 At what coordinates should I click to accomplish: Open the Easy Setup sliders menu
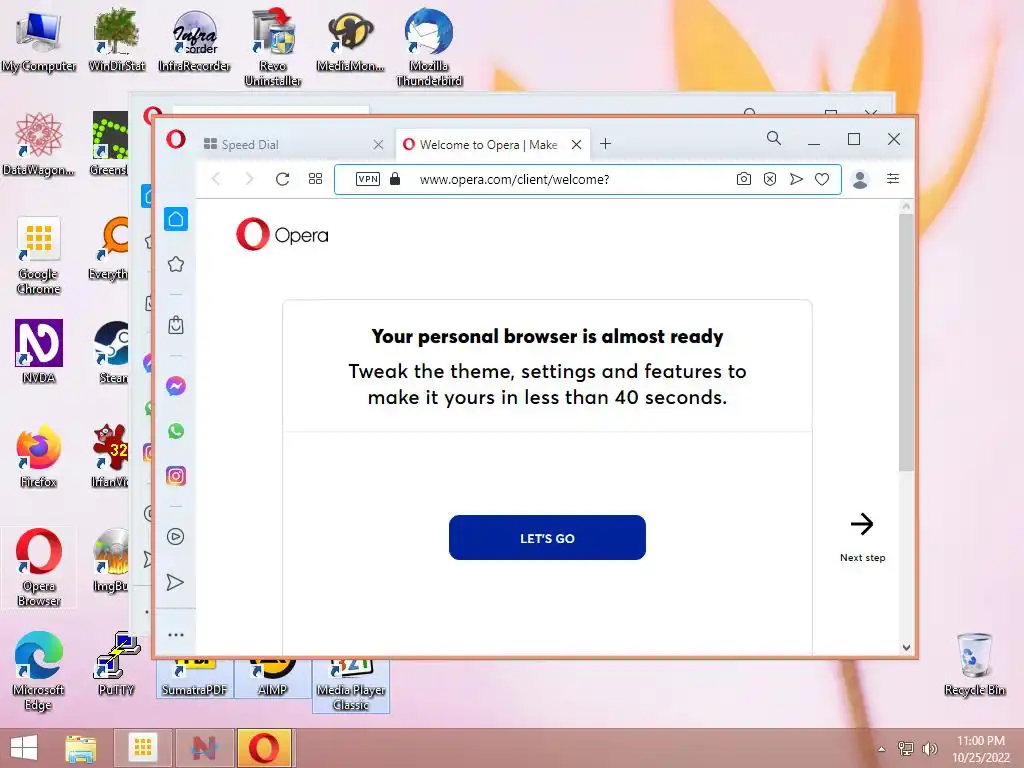[893, 179]
